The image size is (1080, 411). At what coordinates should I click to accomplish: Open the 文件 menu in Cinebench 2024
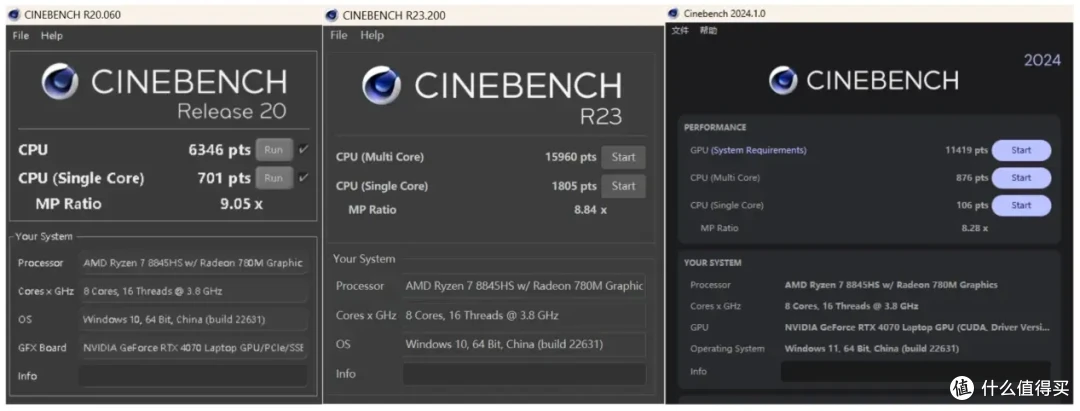(680, 31)
